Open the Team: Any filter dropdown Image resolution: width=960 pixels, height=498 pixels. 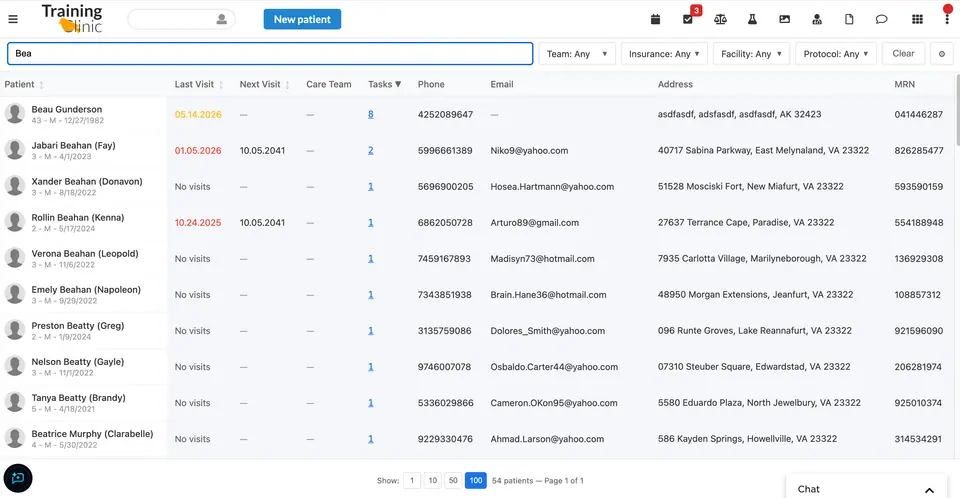tap(577, 54)
